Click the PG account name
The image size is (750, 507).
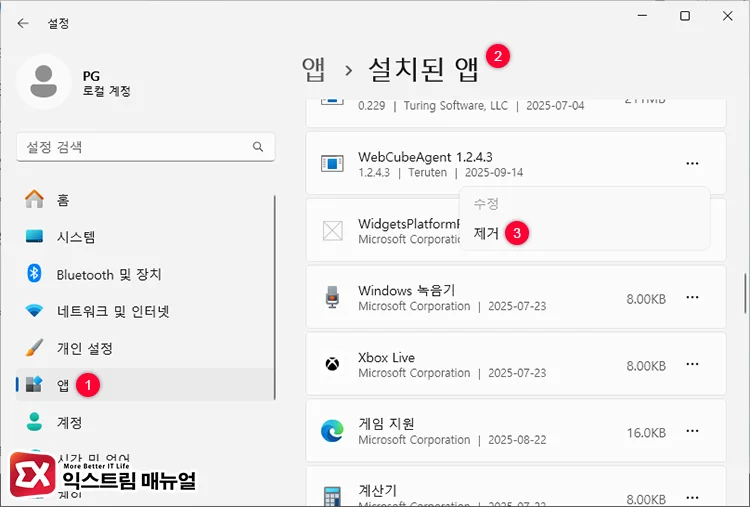click(x=91, y=76)
